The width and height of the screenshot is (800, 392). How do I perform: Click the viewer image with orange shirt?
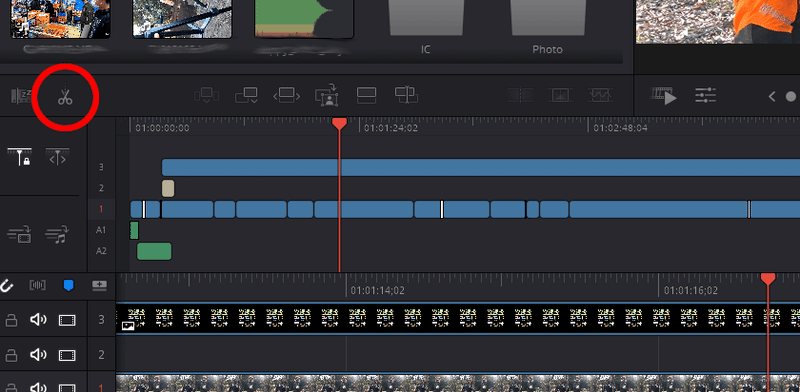[717, 21]
